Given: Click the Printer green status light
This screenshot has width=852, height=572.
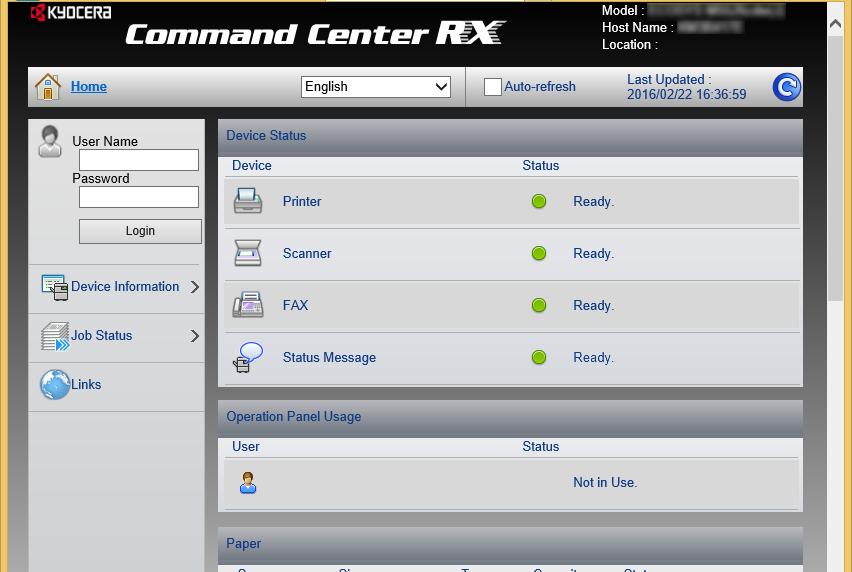Looking at the screenshot, I should click(538, 202).
